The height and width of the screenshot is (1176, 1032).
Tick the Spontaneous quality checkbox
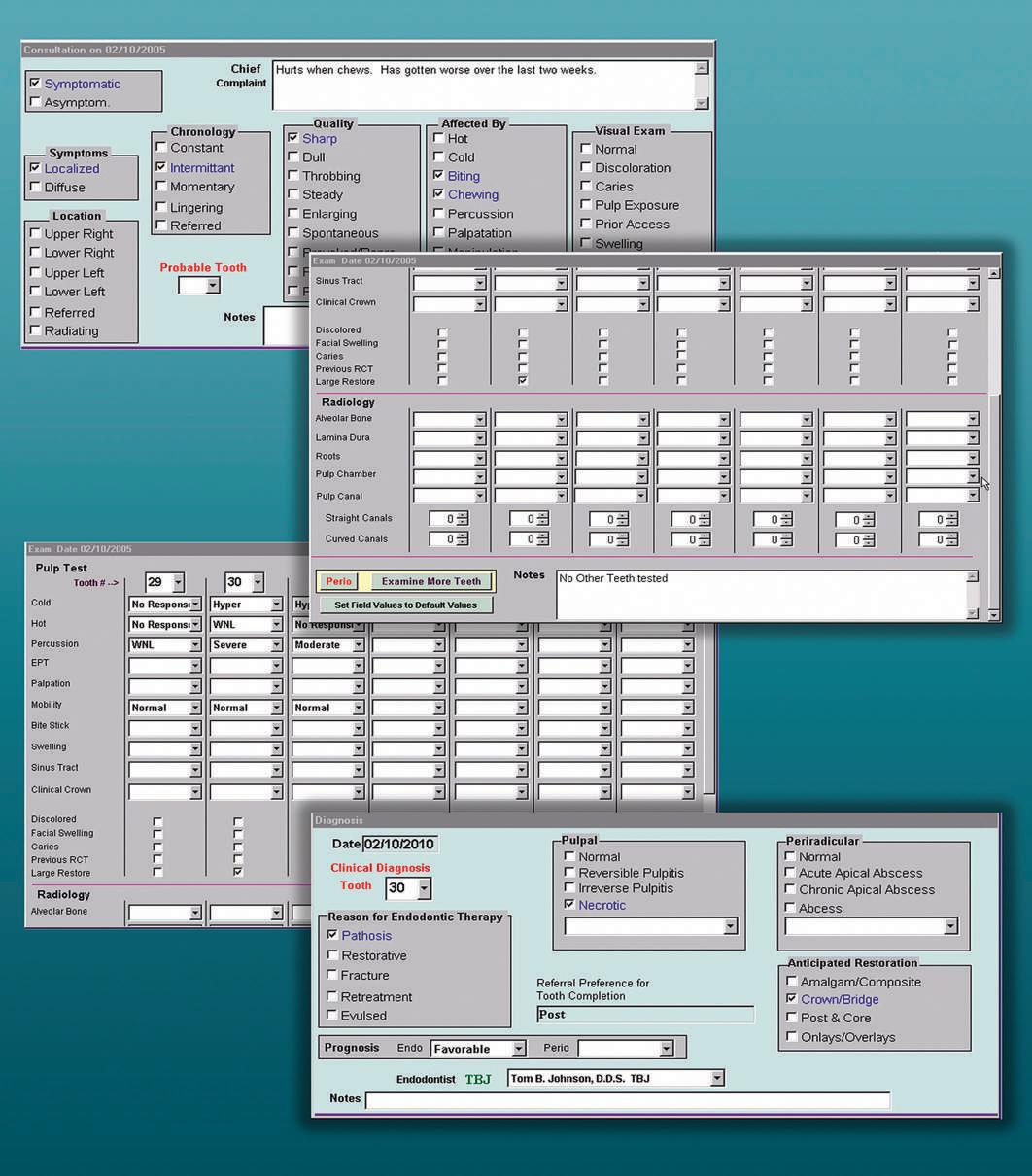(293, 233)
